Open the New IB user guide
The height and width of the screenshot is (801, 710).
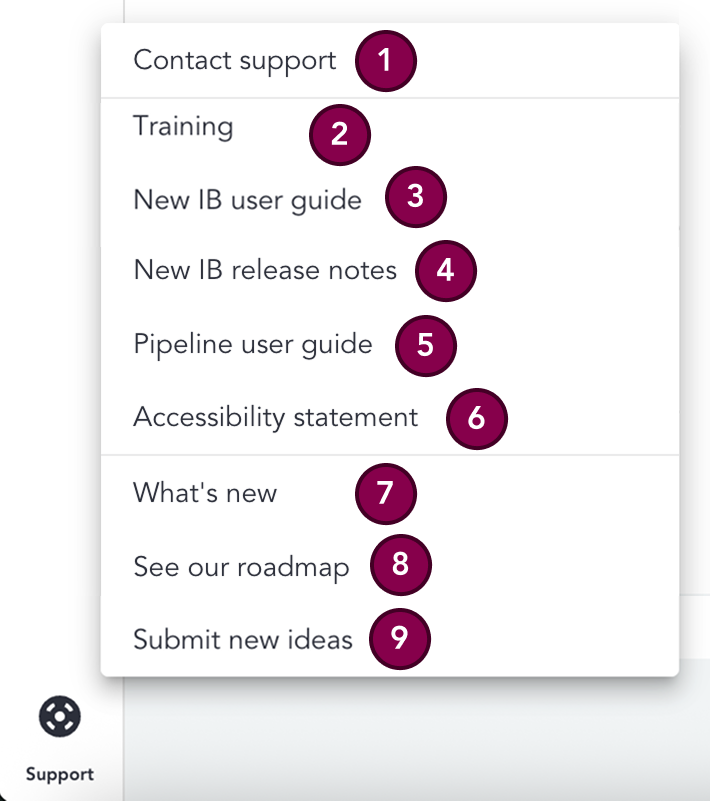click(x=247, y=199)
